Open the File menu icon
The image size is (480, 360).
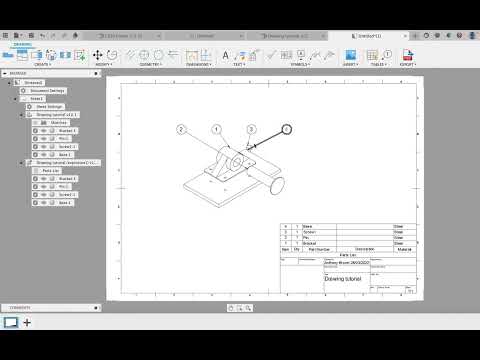tap(17, 35)
